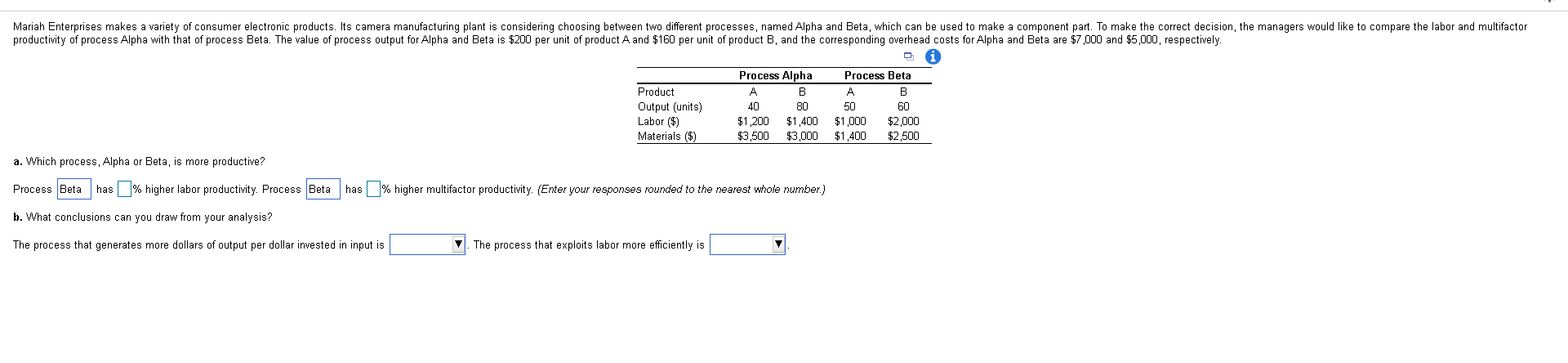Click the $3,500 materials cell
Image resolution: width=1568 pixels, height=363 pixels.
click(753, 136)
